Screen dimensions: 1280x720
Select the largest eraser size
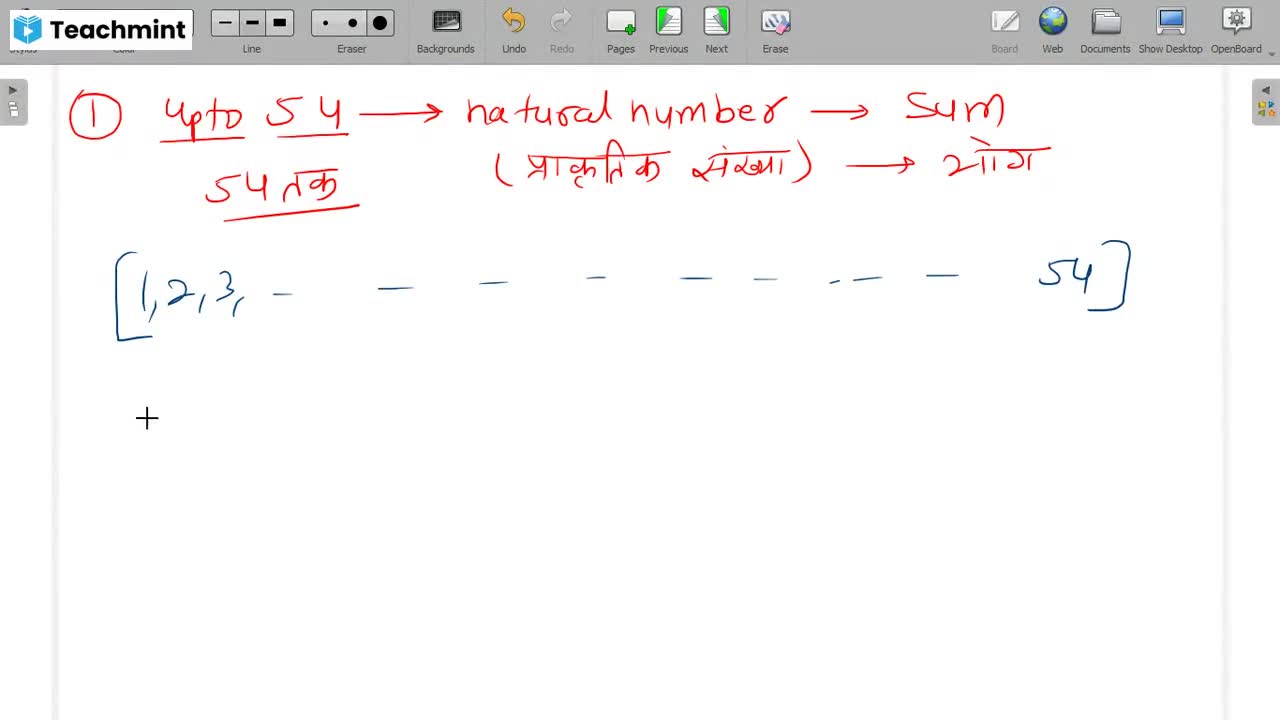tap(379, 22)
